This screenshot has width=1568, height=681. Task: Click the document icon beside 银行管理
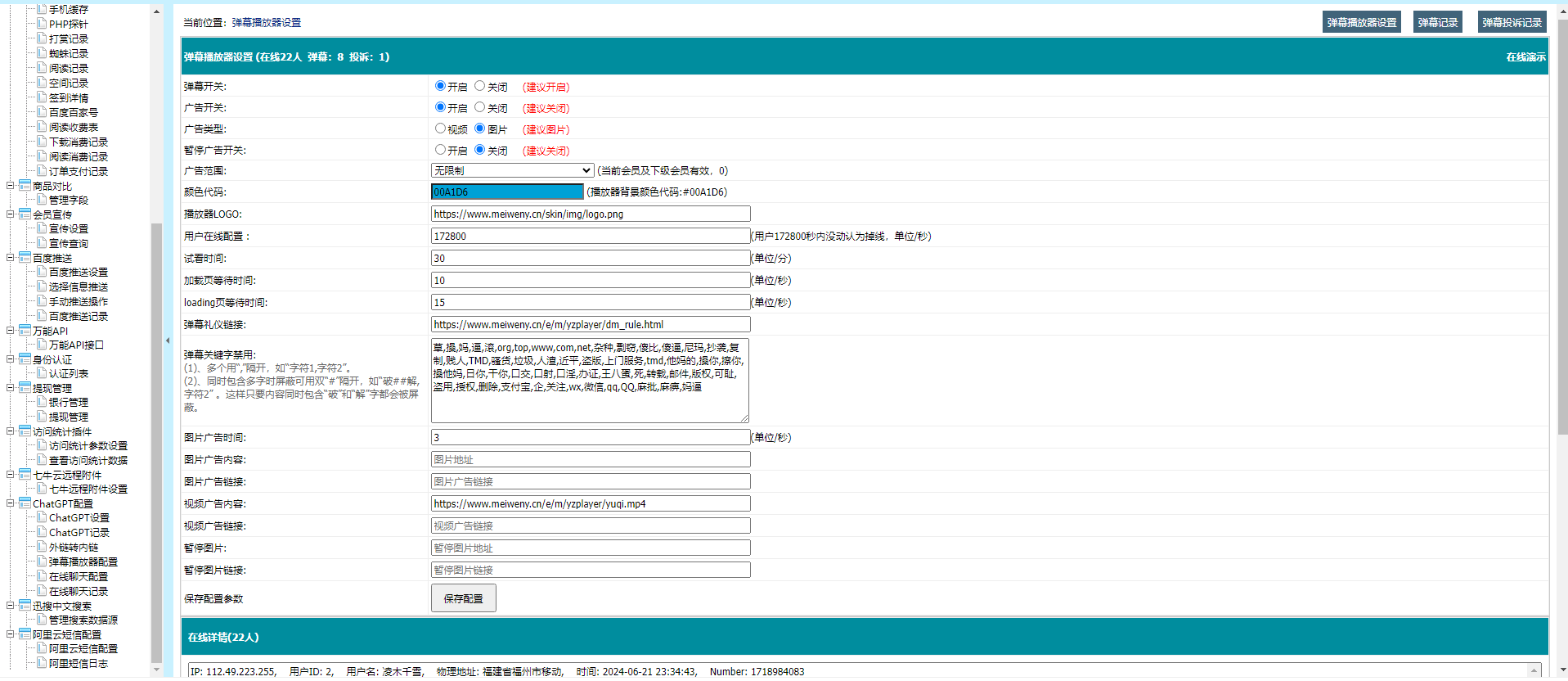[x=42, y=402]
